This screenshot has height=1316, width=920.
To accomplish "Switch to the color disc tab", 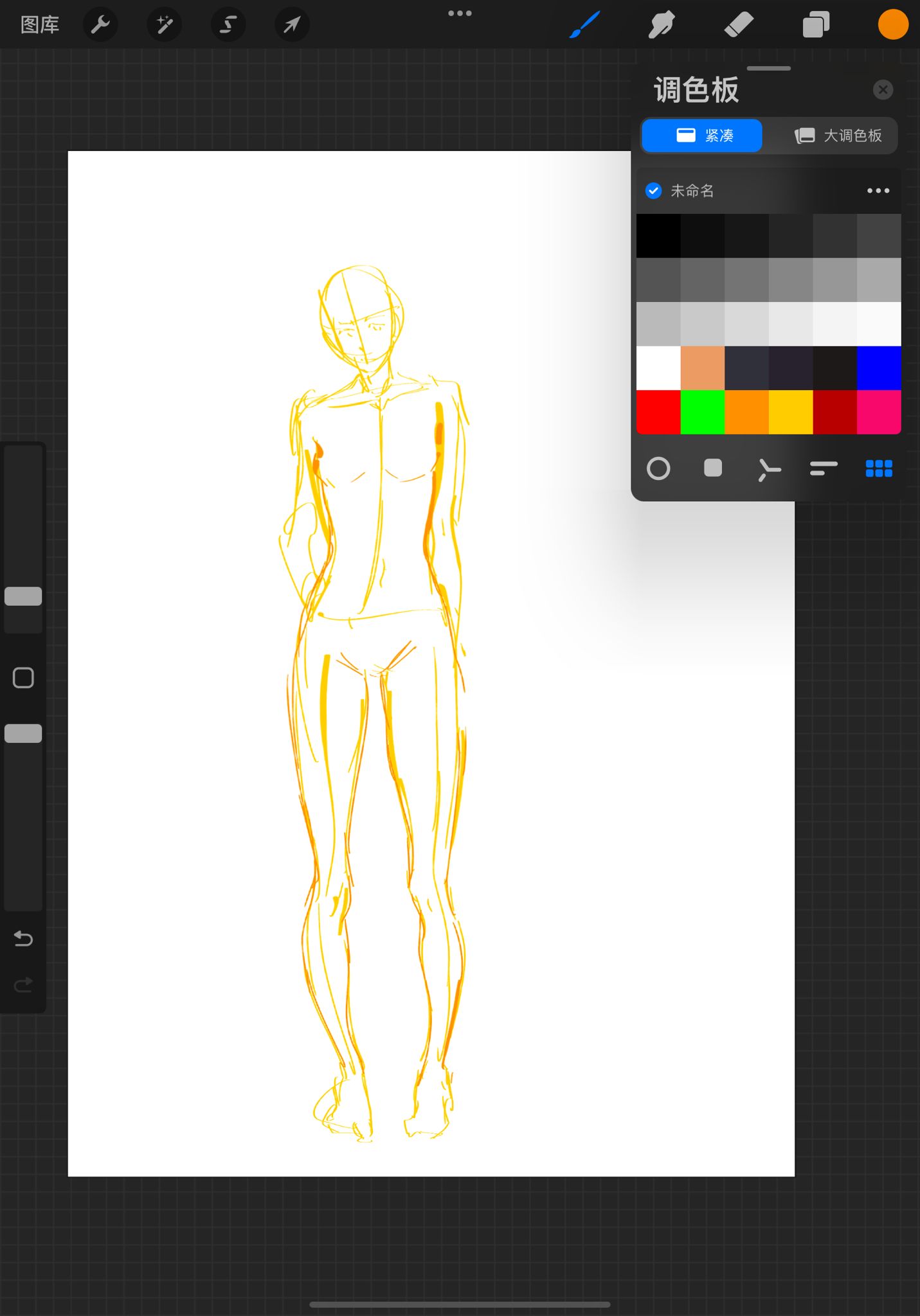I will point(658,468).
